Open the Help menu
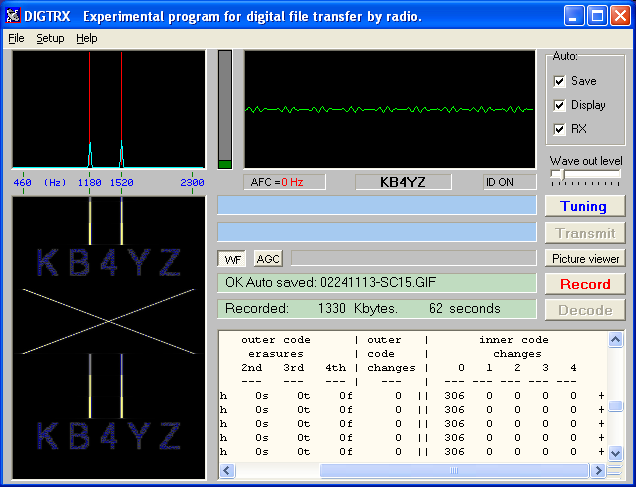 coord(87,38)
